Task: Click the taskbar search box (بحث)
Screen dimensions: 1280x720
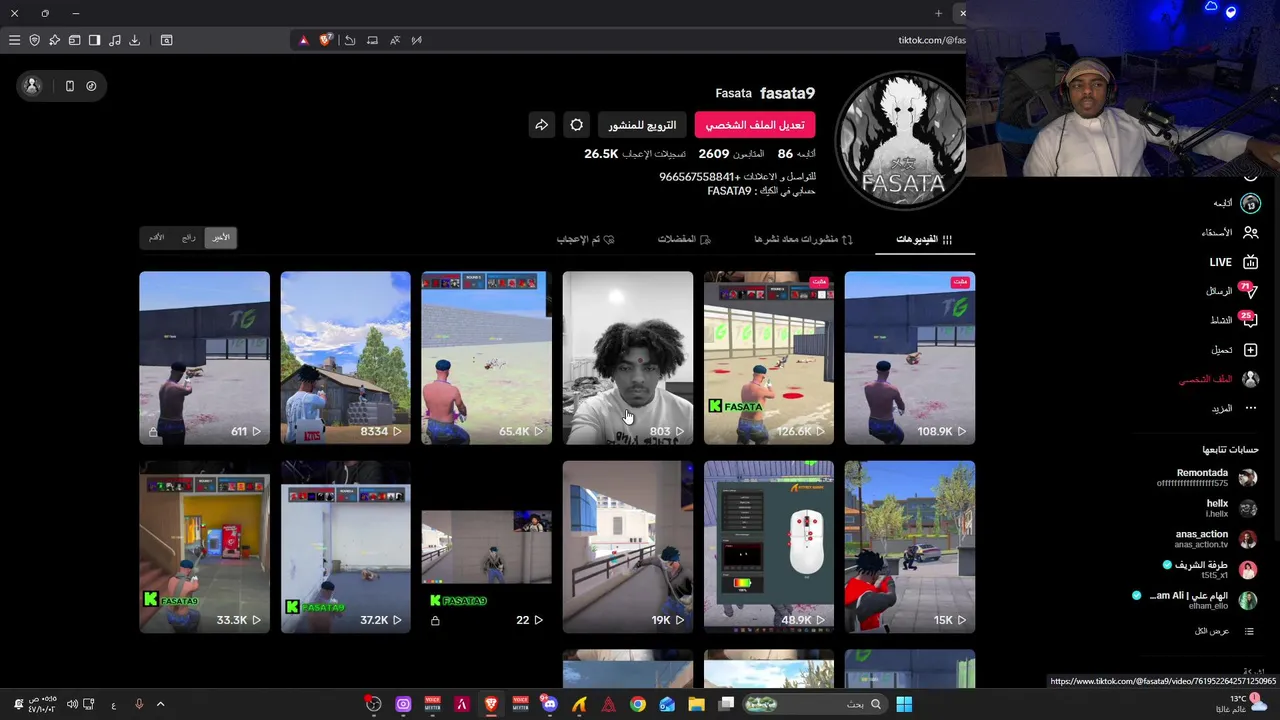Action: [815, 704]
